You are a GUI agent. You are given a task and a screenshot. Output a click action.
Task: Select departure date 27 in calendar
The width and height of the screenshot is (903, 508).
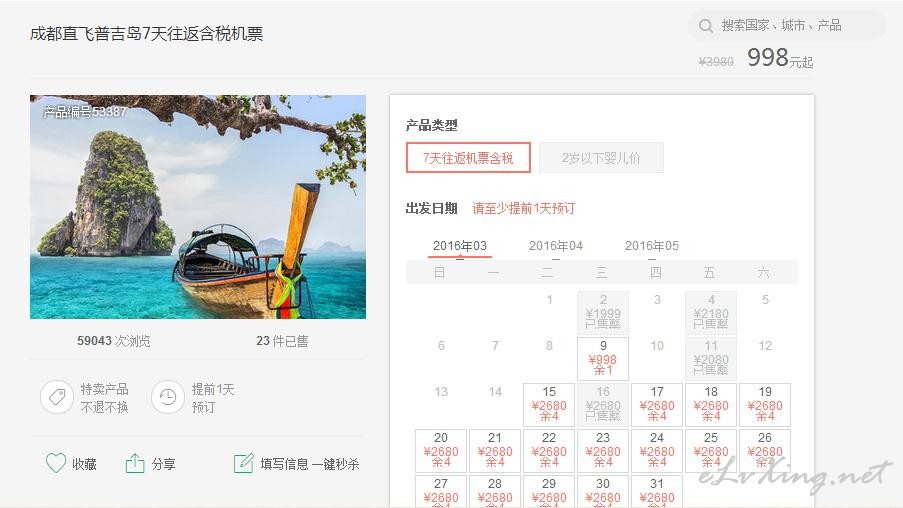point(441,492)
